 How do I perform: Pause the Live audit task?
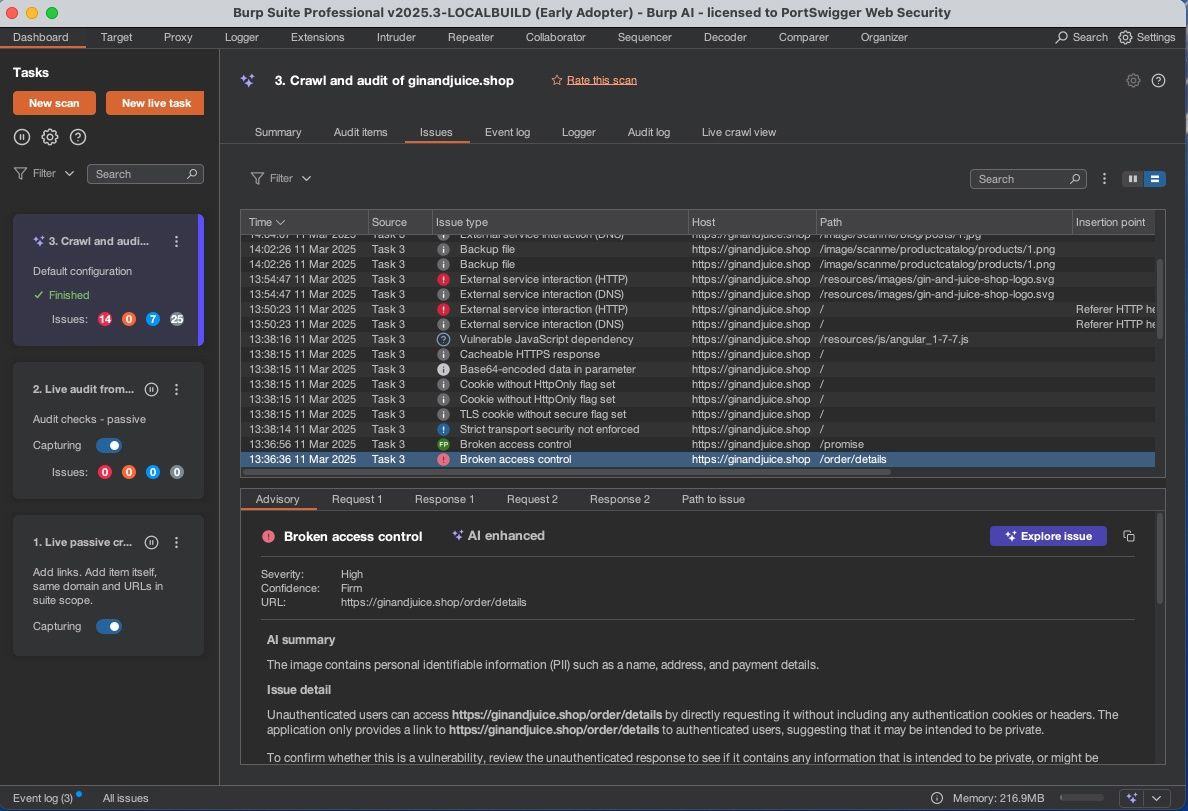point(151,389)
